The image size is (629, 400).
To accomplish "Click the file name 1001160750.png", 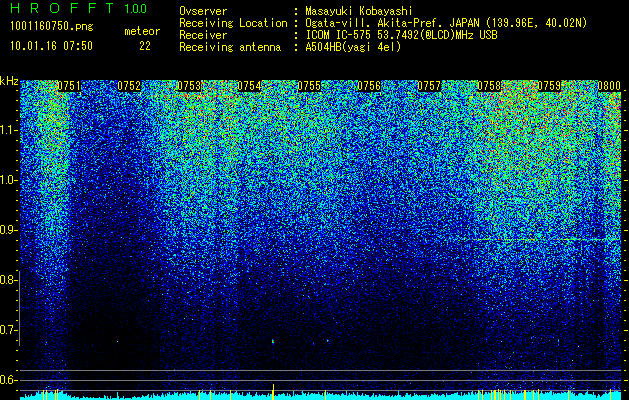I will (x=52, y=27).
